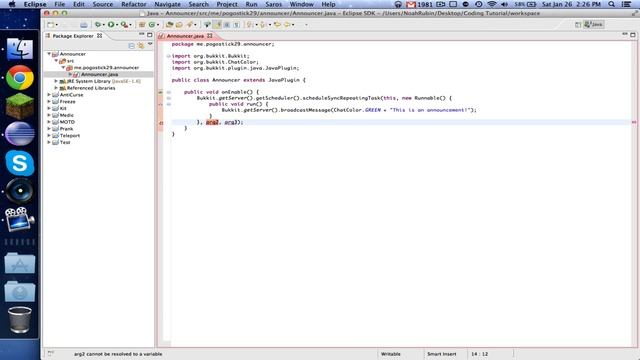Viewport: 640px width, 360px height.
Task: Click the Smart Insert status bar entry
Action: pyautogui.click(x=442, y=354)
